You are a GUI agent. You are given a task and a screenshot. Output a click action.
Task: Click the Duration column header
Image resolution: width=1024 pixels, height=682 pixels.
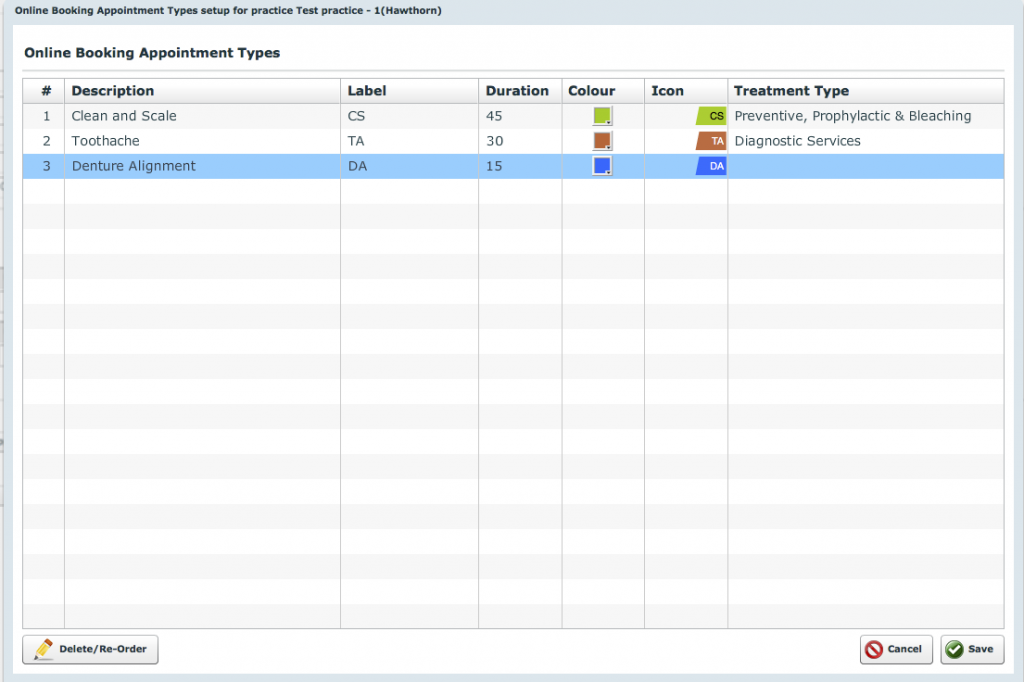point(520,91)
